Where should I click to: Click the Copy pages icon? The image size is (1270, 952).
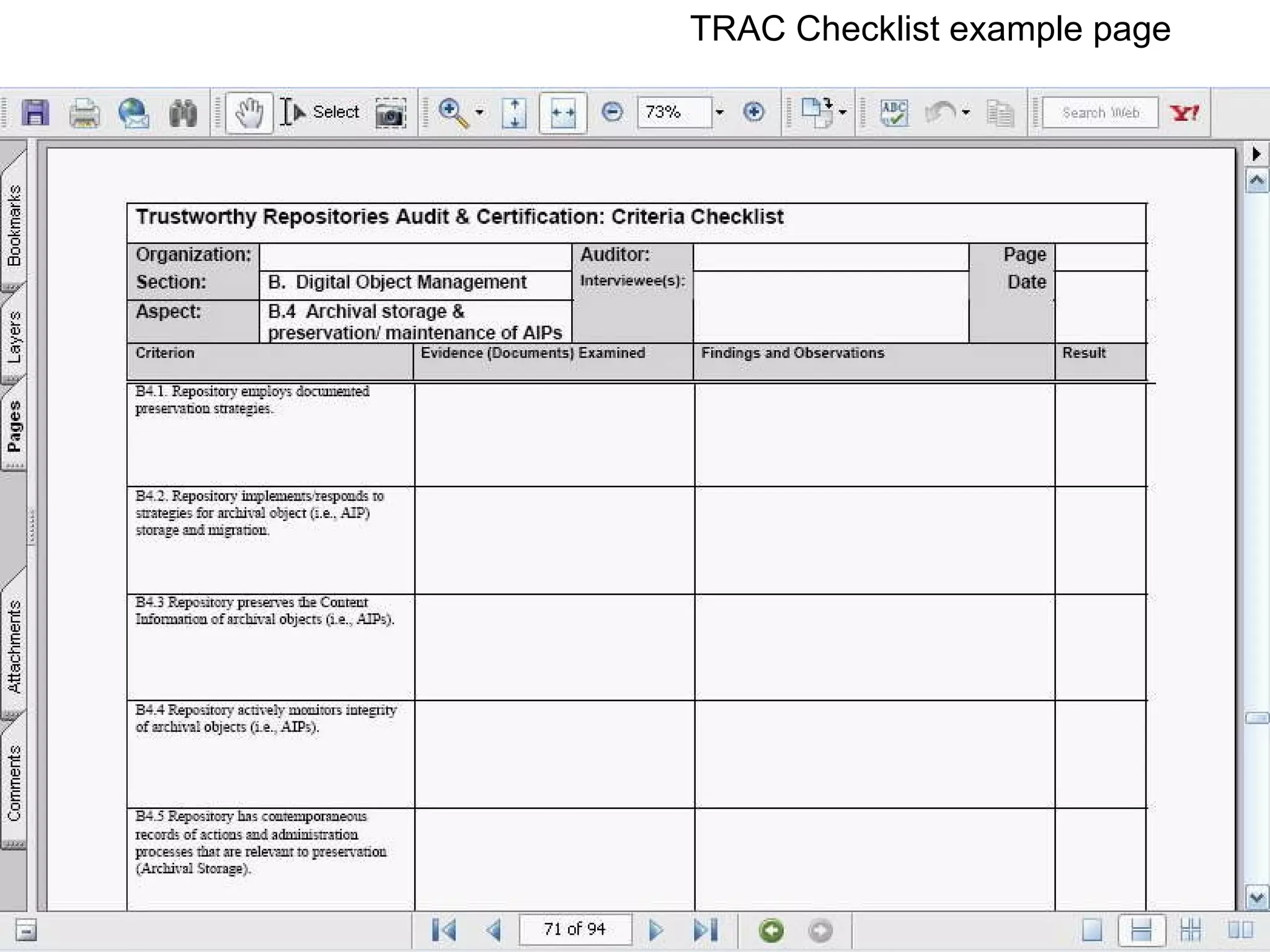(1000, 113)
